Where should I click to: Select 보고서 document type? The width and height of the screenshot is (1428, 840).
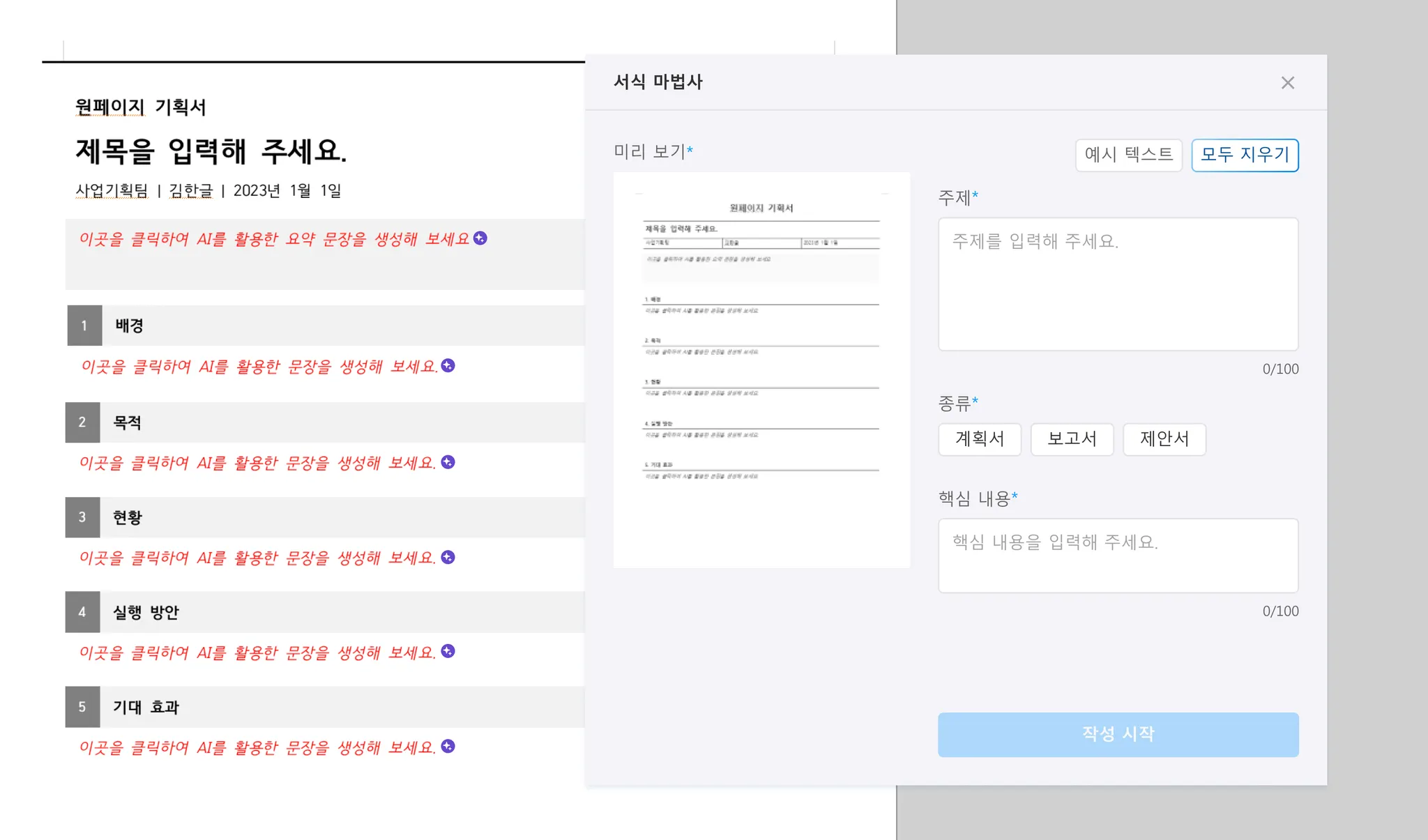point(1072,439)
